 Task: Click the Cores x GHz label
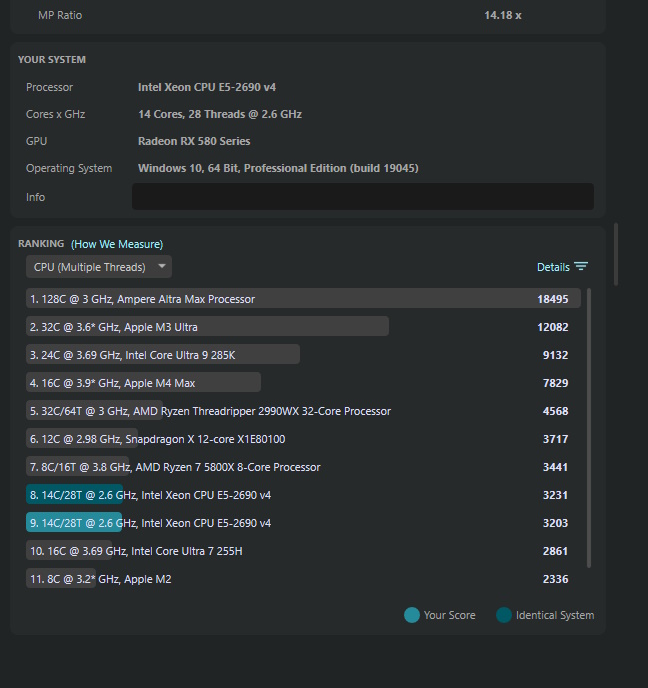click(x=55, y=115)
